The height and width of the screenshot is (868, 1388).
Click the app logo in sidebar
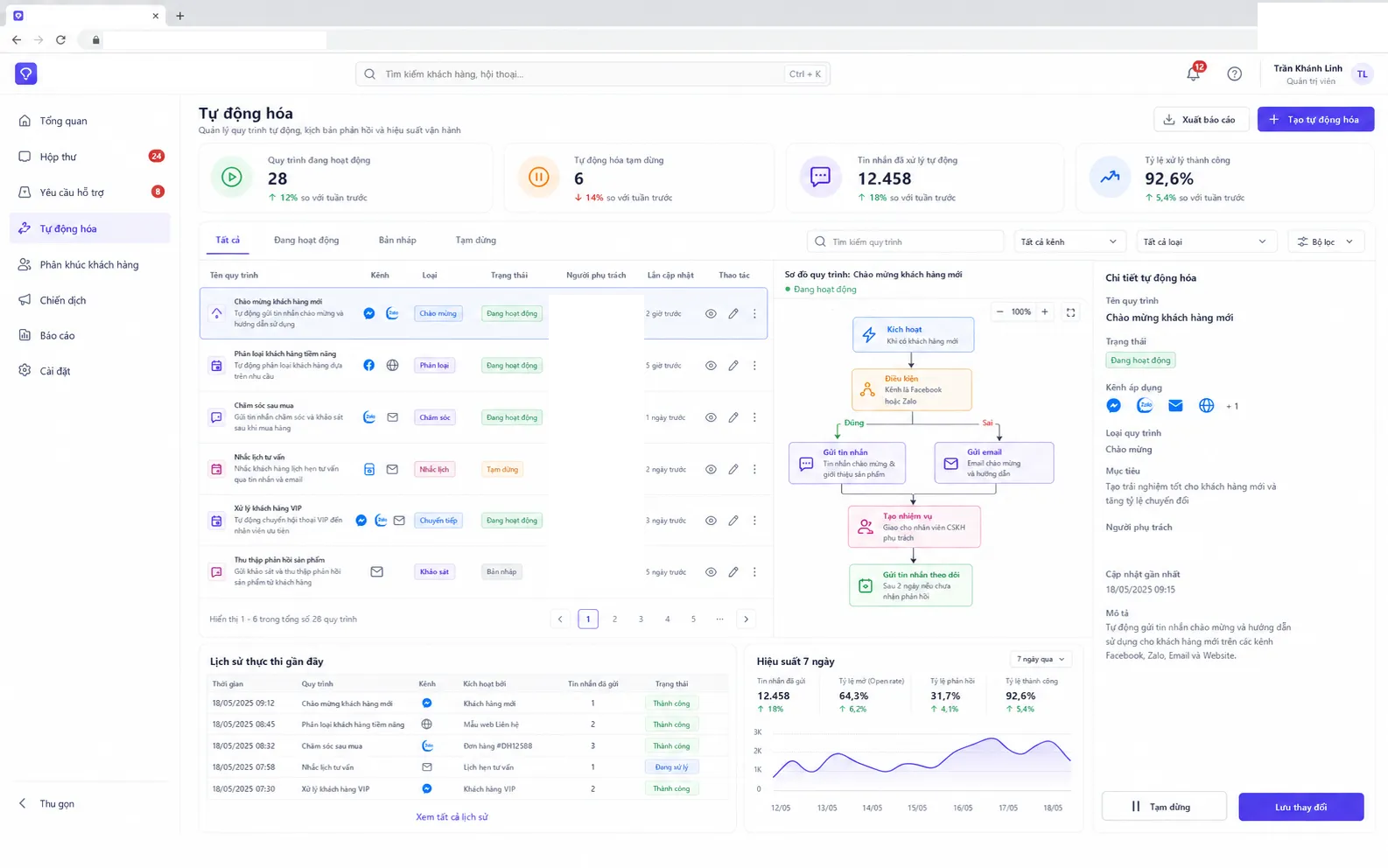point(25,73)
